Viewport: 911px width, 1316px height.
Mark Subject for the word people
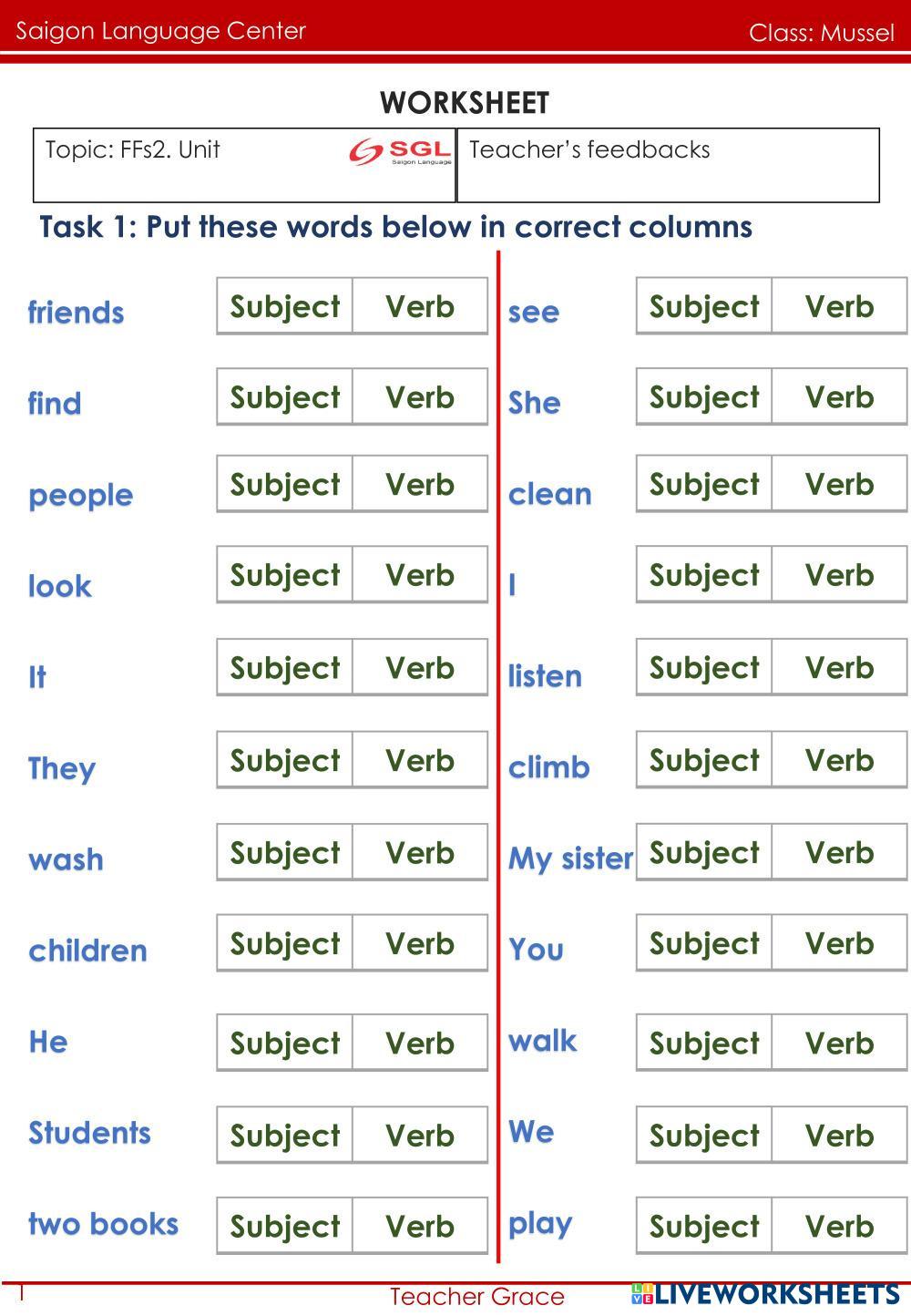[285, 484]
